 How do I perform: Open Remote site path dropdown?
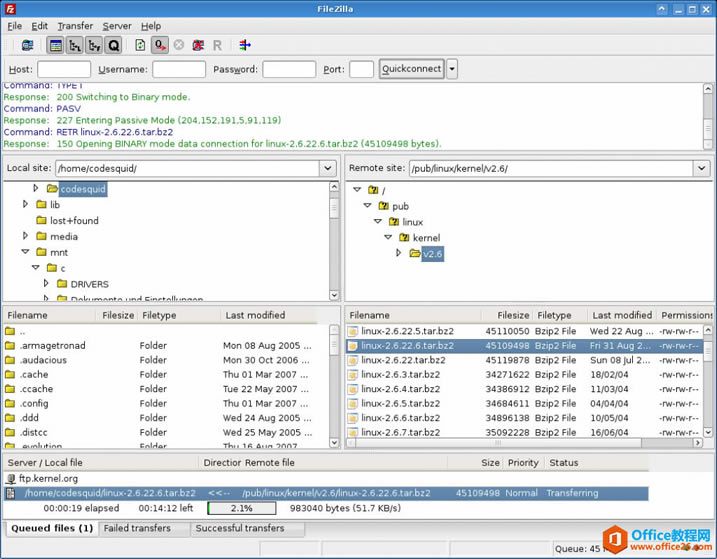pos(701,168)
